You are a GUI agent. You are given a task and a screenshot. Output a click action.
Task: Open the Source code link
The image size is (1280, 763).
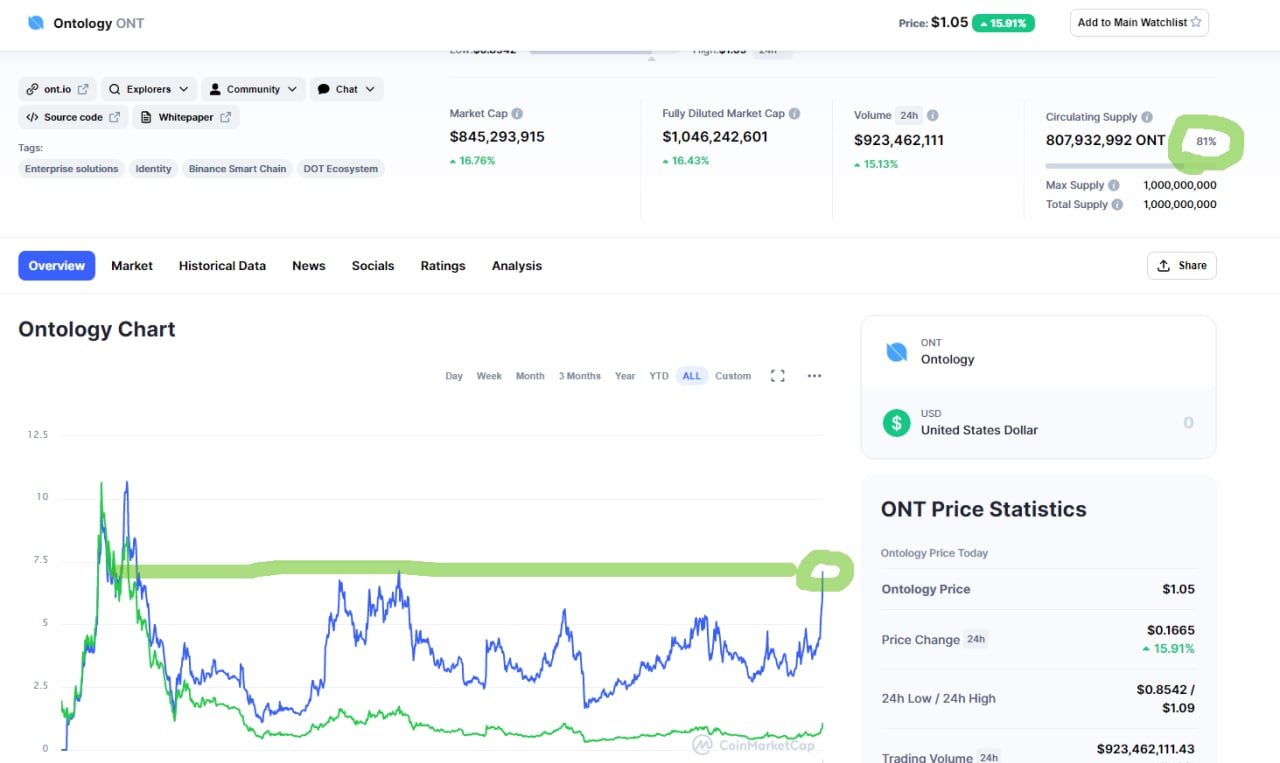(x=73, y=117)
